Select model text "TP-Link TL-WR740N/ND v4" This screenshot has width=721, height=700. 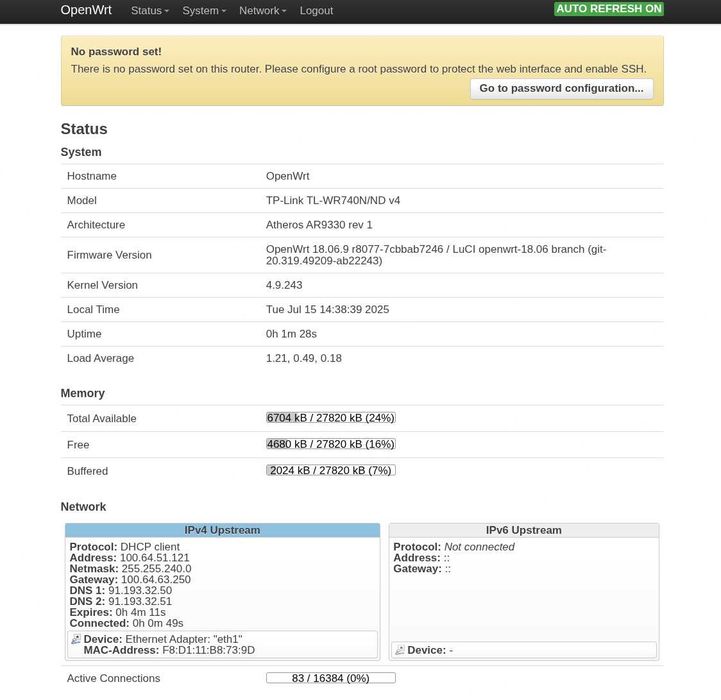pyautogui.click(x=333, y=201)
